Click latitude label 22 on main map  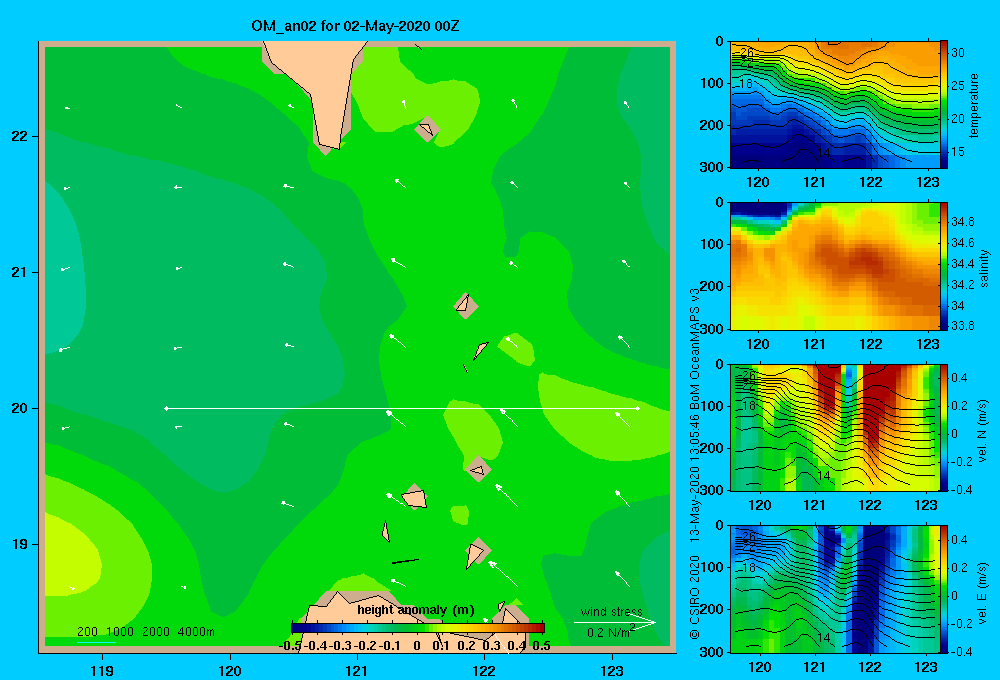pos(20,136)
